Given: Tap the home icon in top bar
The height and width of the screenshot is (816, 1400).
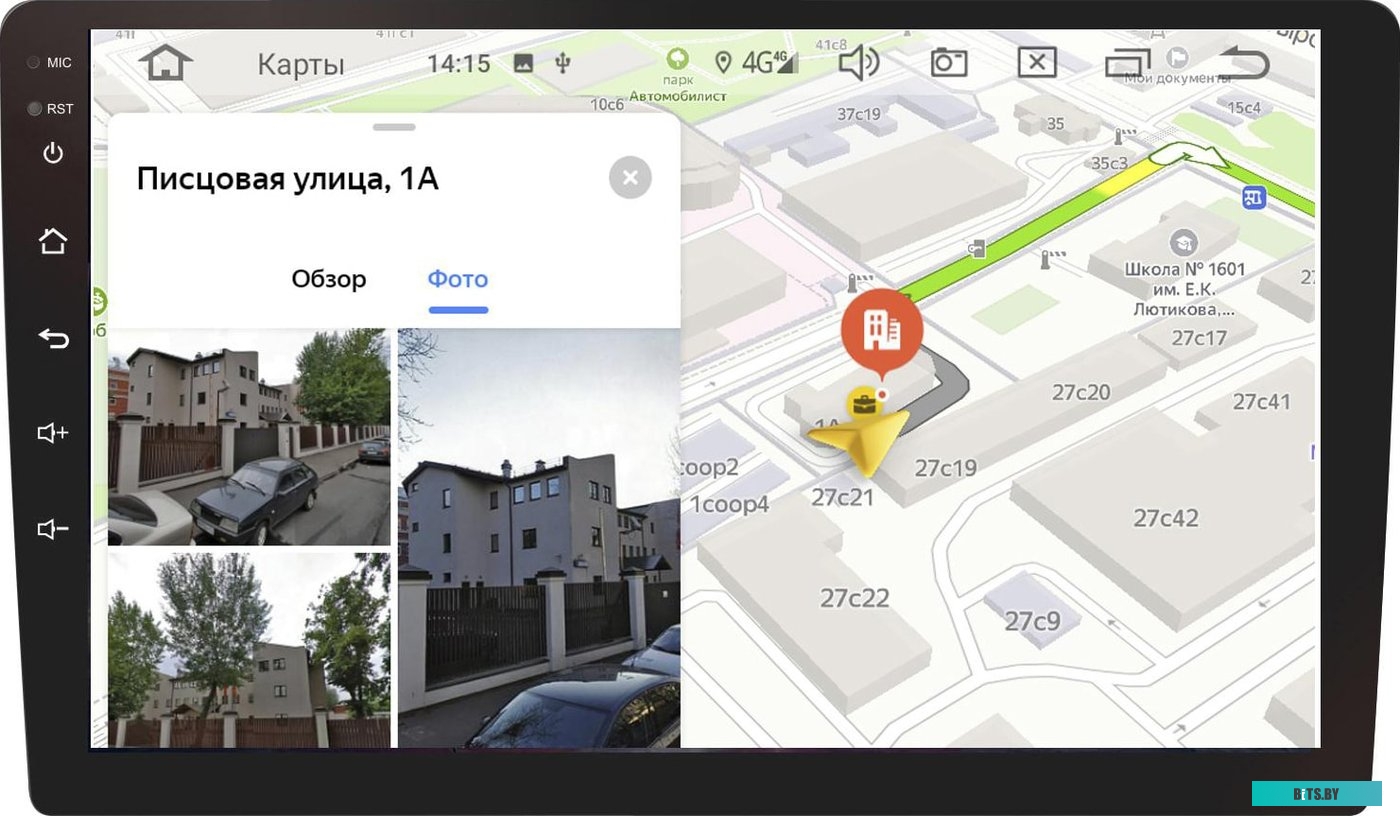Looking at the screenshot, I should [x=165, y=62].
